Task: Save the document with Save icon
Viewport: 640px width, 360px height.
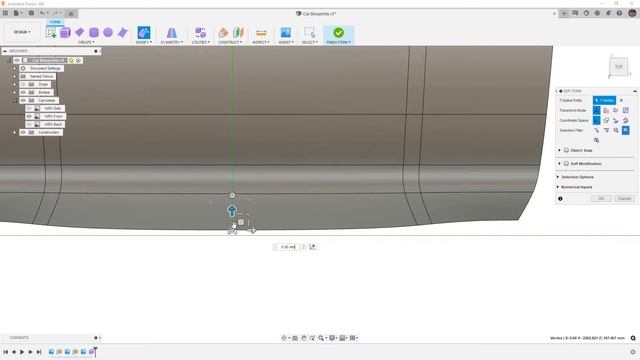Action: [31, 13]
